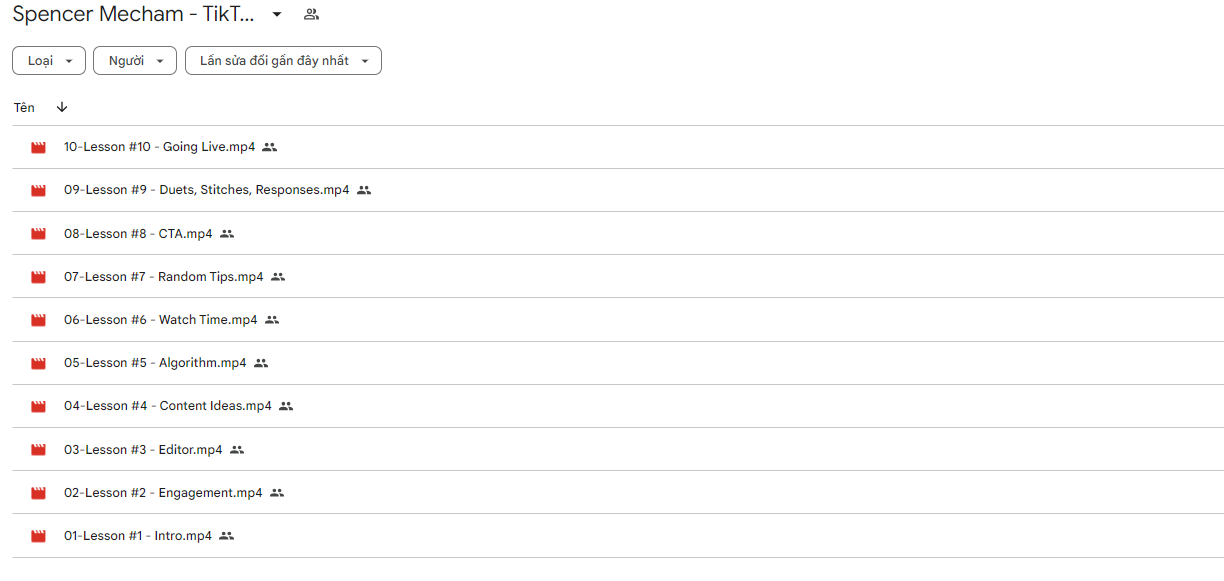Click the video icon of 09-Lesson #9 Duets, Stitches

[39, 190]
